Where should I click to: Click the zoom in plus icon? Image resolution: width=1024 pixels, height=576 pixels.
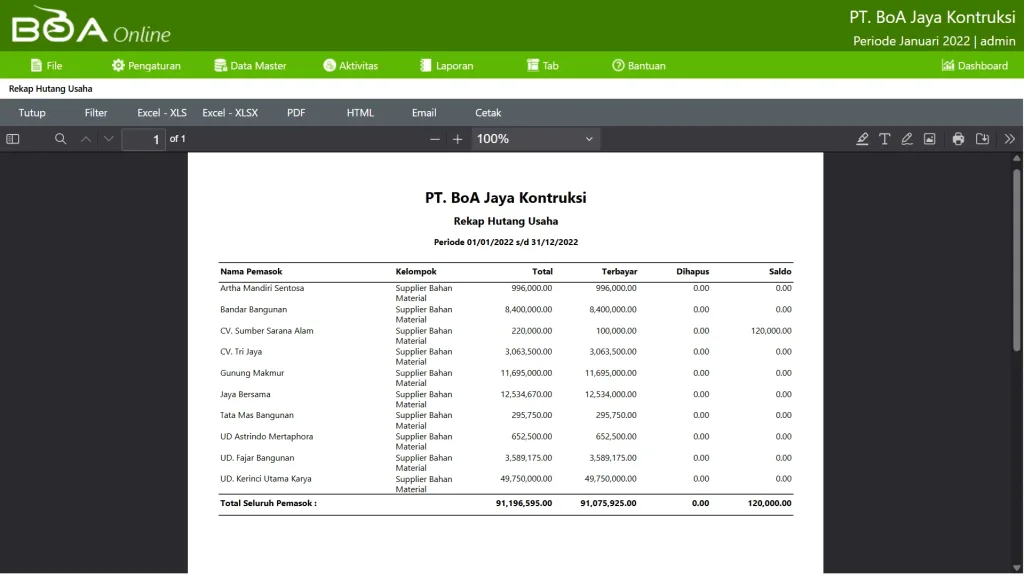[458, 139]
